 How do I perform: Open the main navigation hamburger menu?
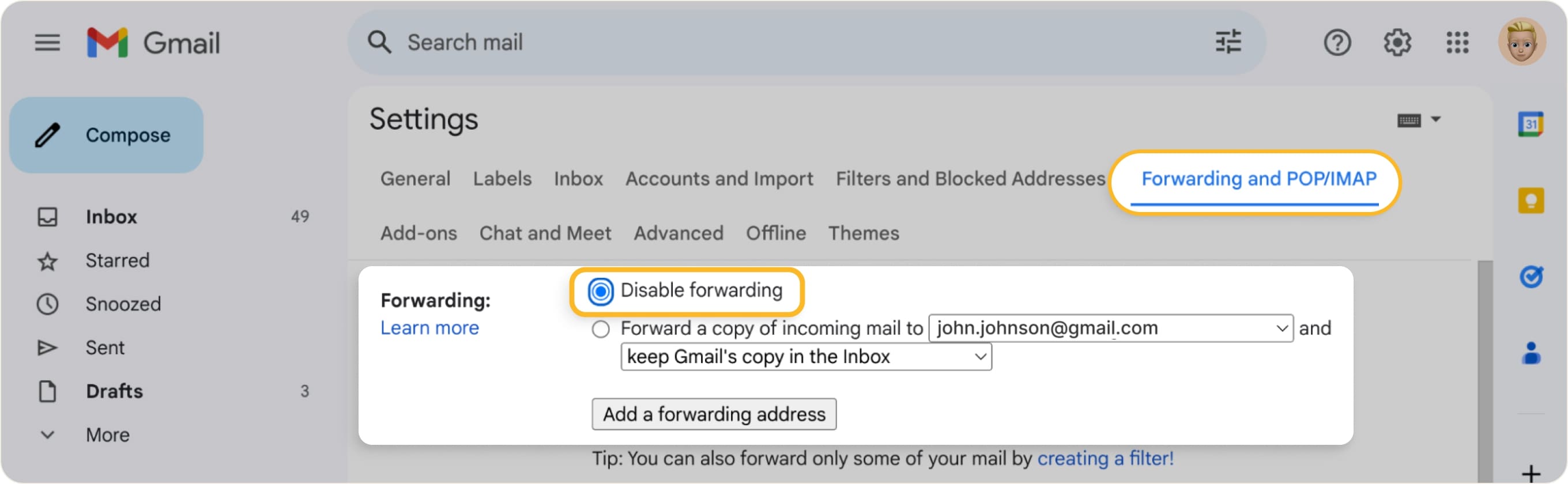(47, 43)
